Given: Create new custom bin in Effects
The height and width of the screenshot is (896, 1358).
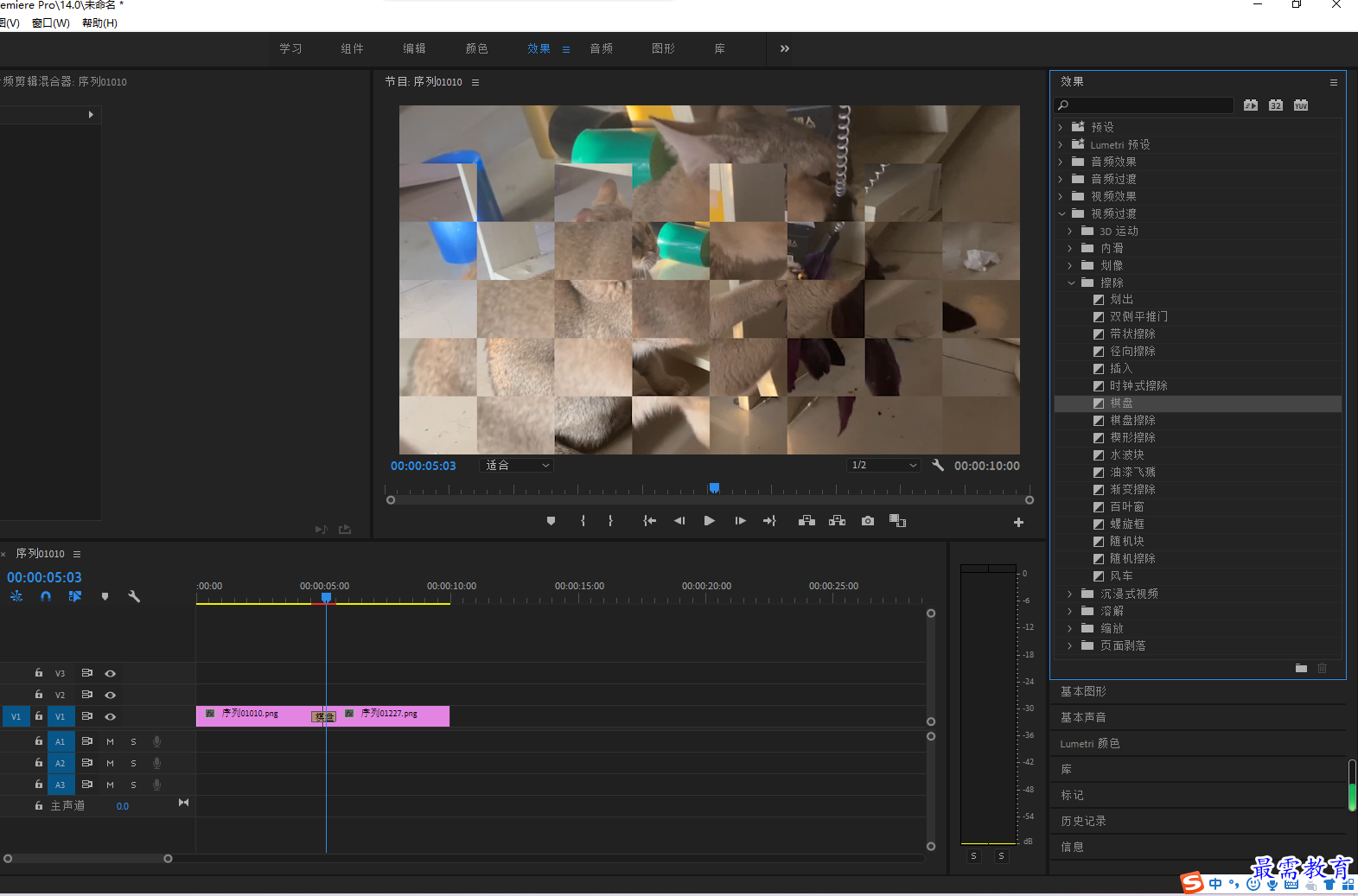Looking at the screenshot, I should pyautogui.click(x=1301, y=668).
